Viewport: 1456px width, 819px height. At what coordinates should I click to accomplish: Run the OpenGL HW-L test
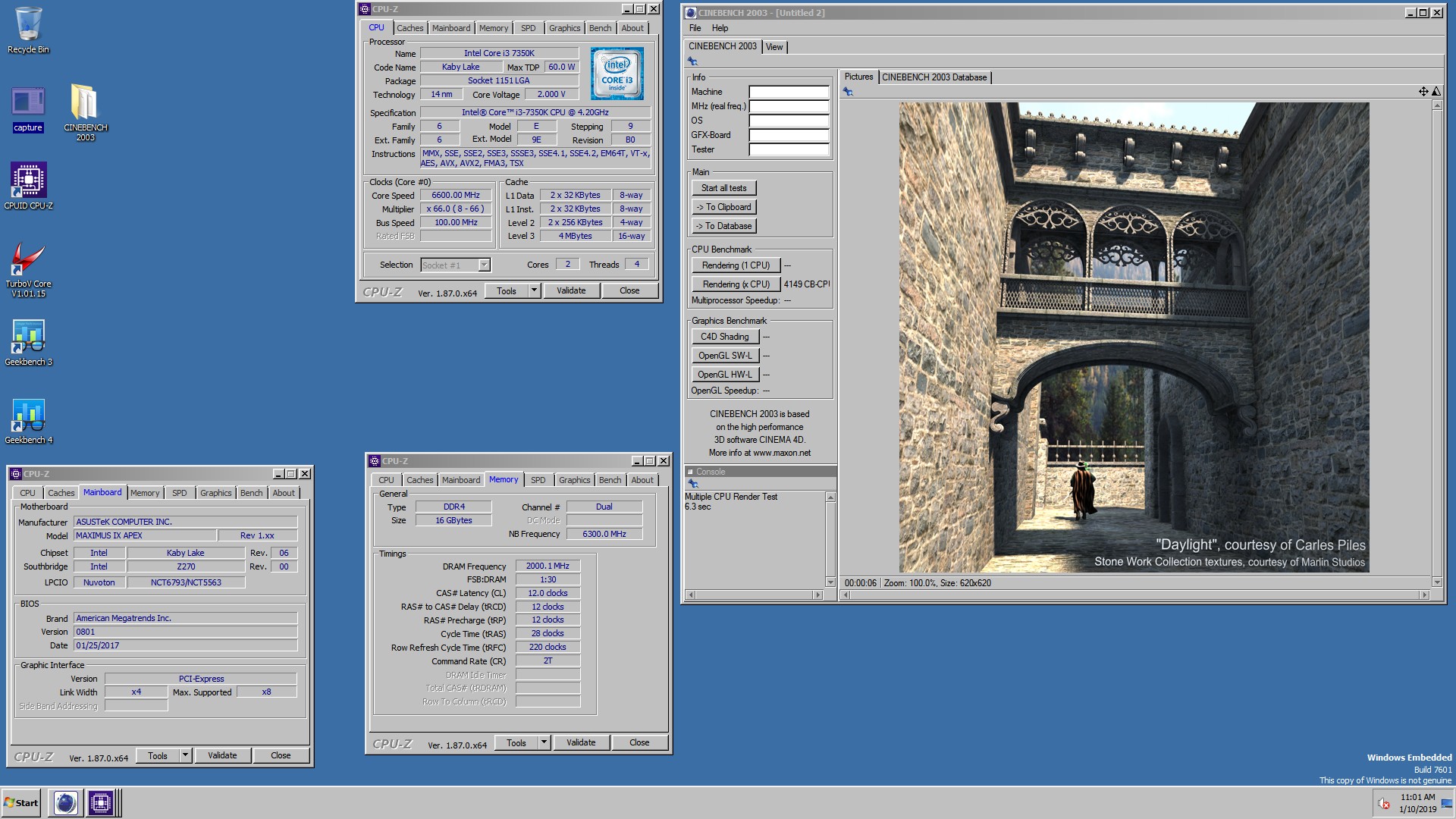(x=724, y=375)
